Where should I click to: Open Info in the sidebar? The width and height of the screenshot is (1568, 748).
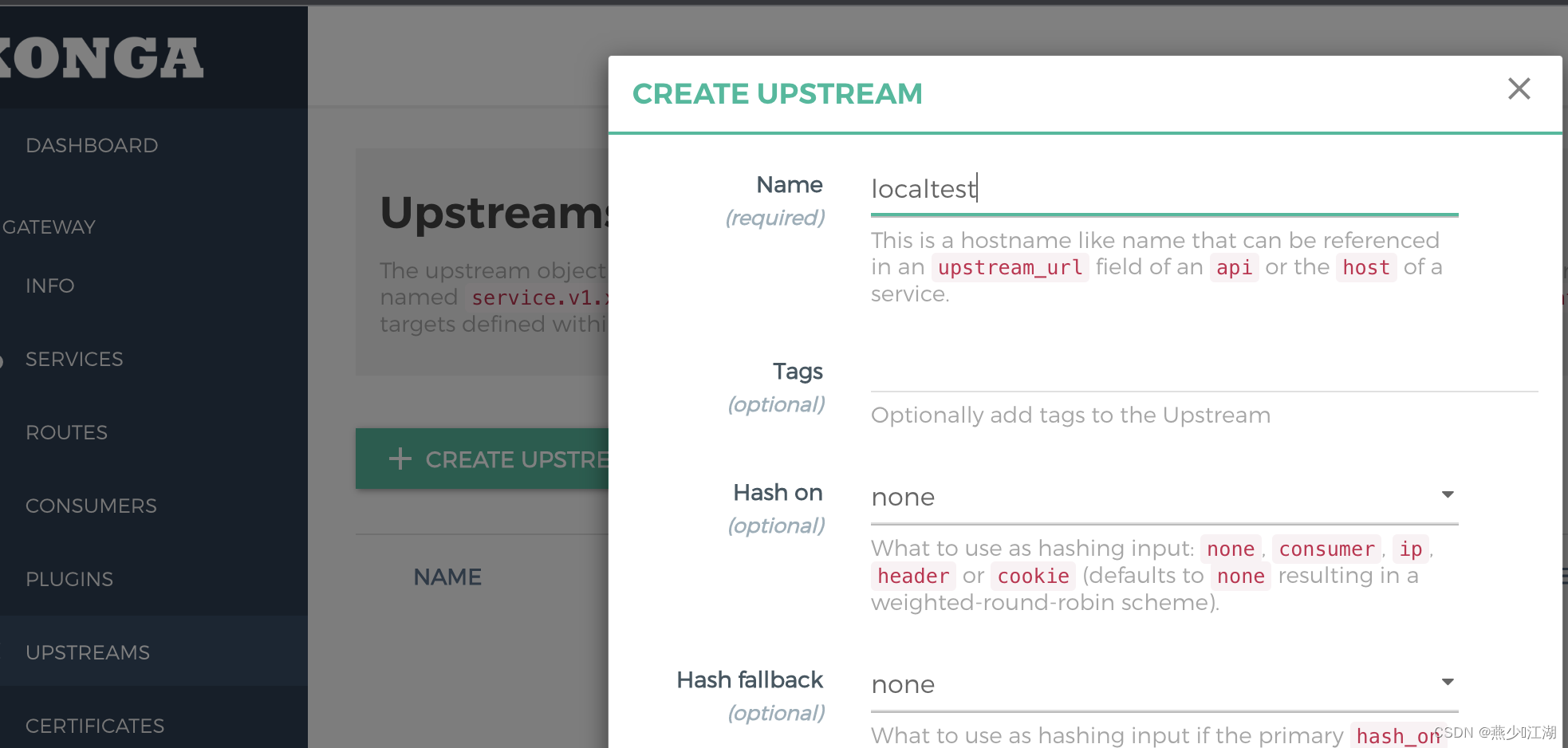point(49,286)
